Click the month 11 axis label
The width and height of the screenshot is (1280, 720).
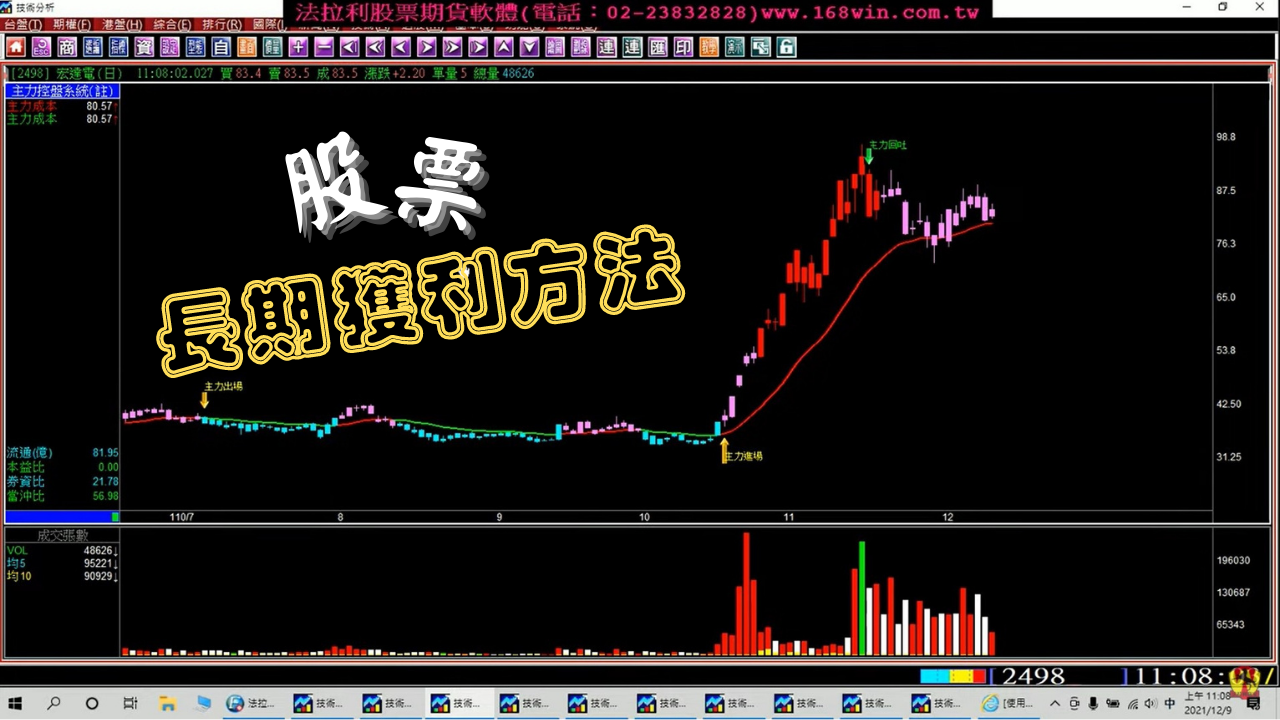(x=789, y=517)
